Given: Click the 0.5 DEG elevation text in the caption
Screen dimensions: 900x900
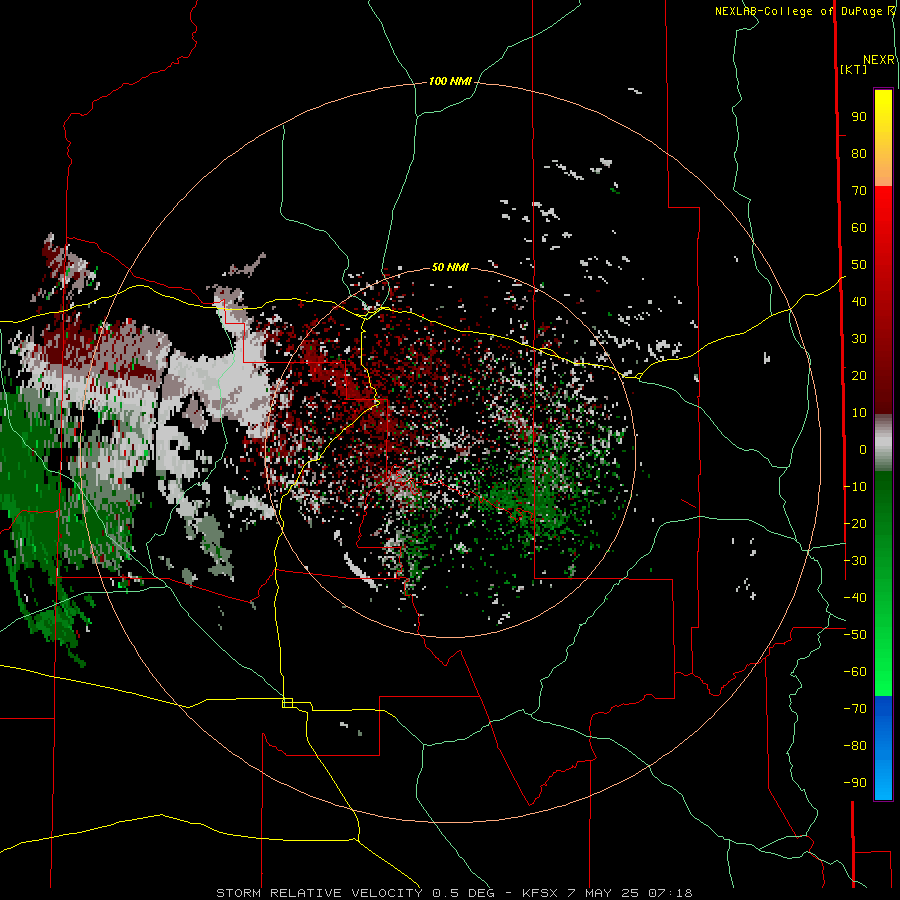Looking at the screenshot, I should click(x=463, y=893).
